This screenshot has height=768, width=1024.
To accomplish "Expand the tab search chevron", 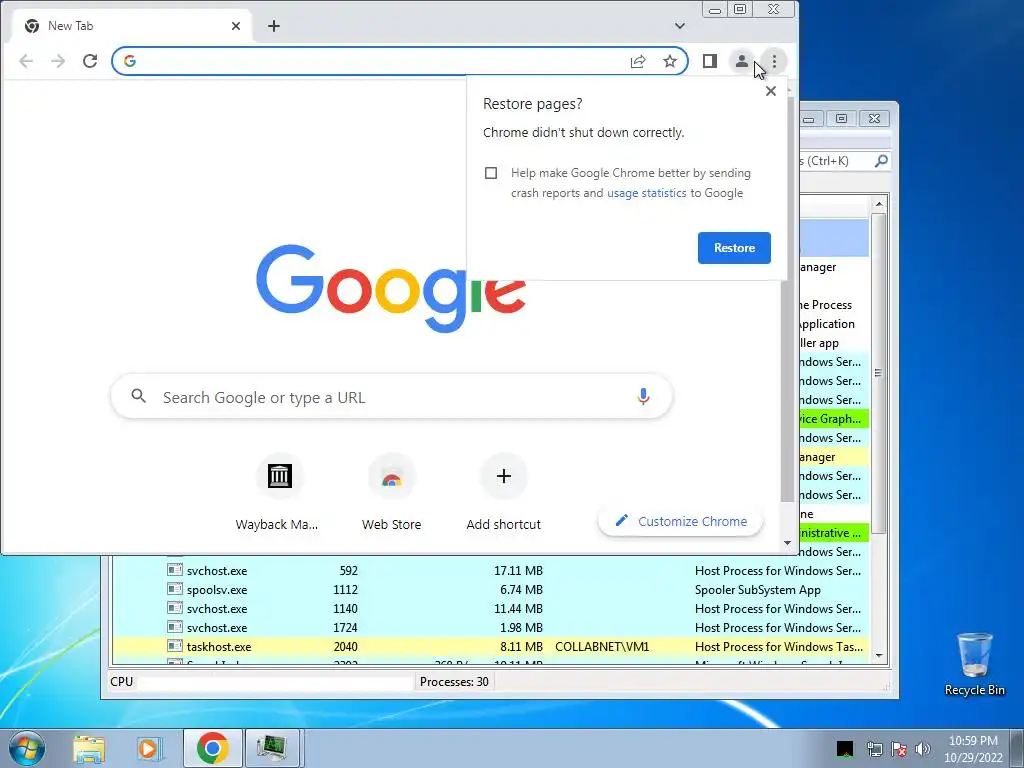I will coord(680,26).
